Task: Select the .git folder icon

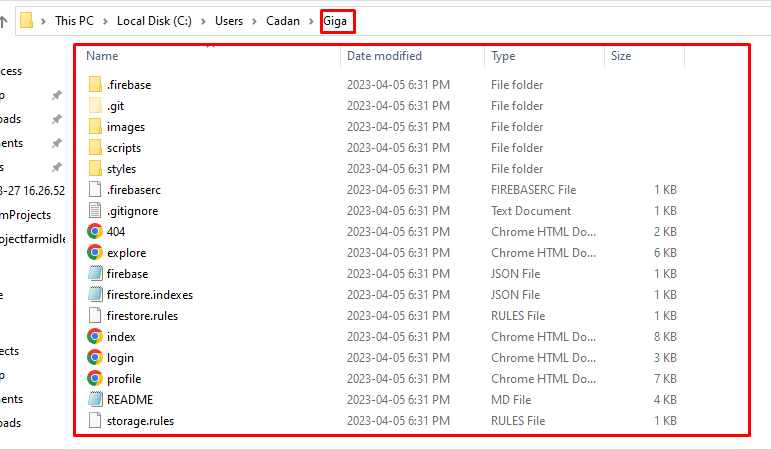Action: (x=95, y=106)
